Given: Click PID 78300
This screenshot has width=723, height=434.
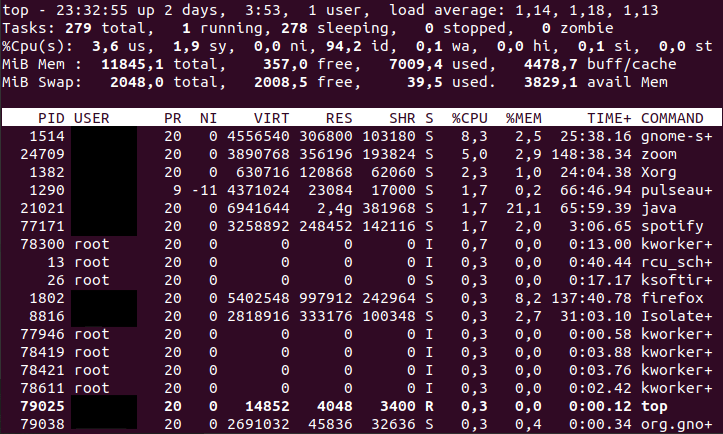Looking at the screenshot, I should (42, 244).
